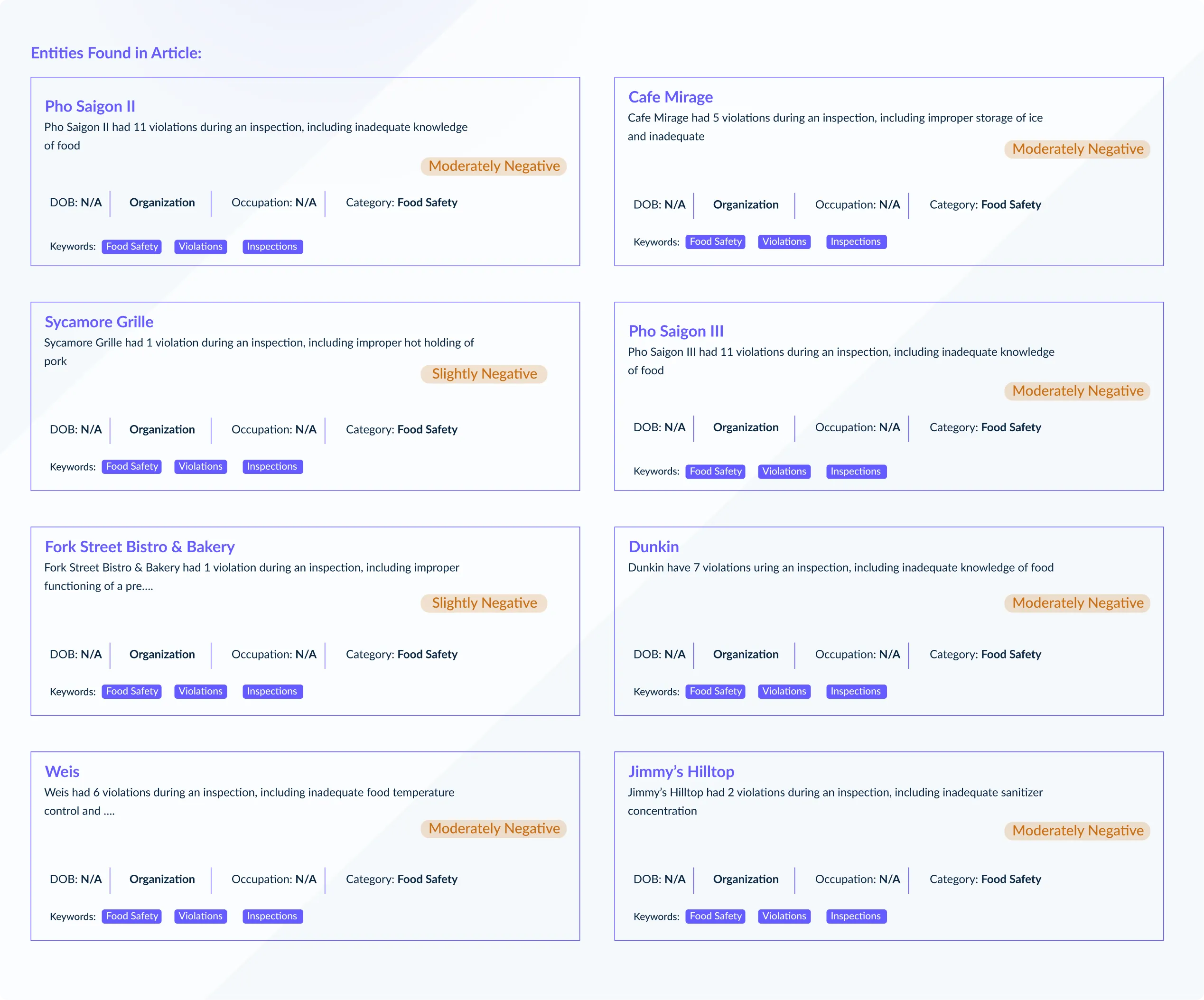This screenshot has width=1204, height=1000.
Task: Click Moderately Negative badge on Pho Saigon II
Action: pos(494,166)
